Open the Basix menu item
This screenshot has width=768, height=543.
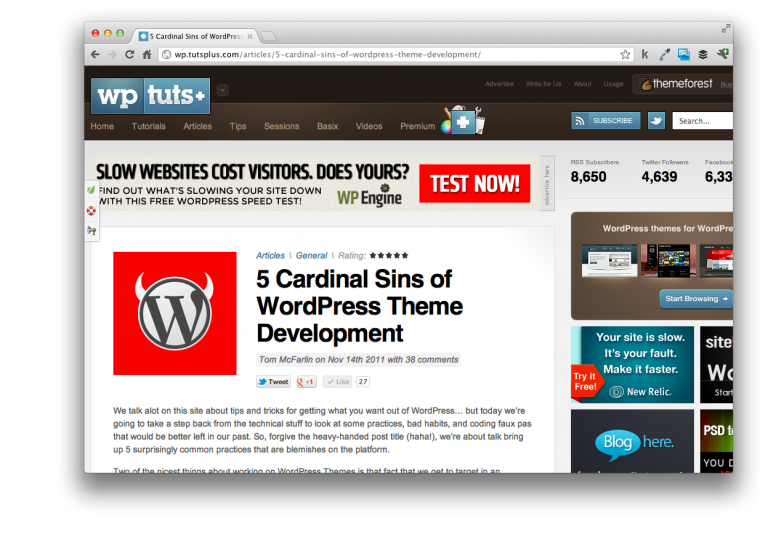[x=327, y=126]
